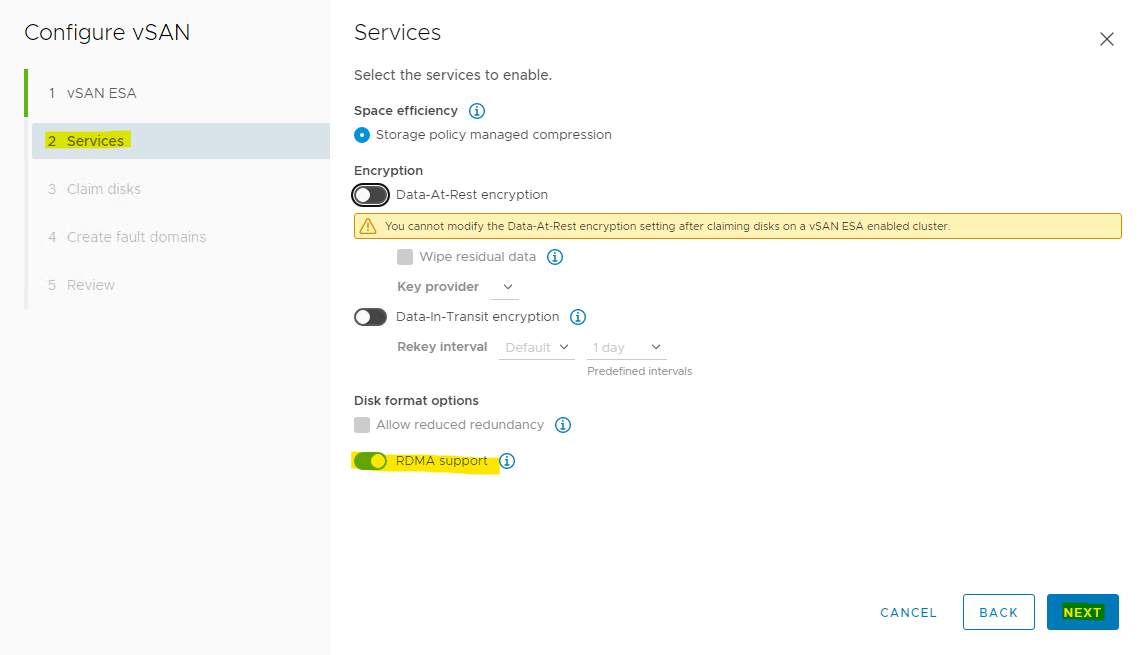1145x655 pixels.
Task: Click the 'Predefined intervals' hint text
Action: pos(639,372)
